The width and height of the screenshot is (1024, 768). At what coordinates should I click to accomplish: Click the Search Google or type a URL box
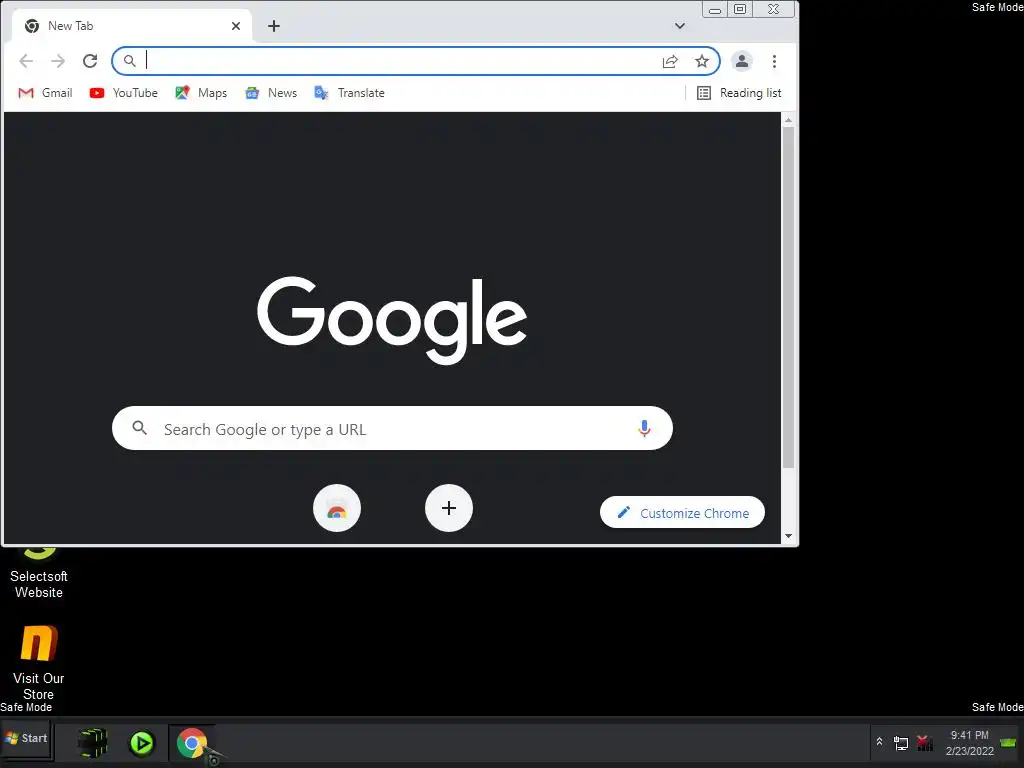392,428
